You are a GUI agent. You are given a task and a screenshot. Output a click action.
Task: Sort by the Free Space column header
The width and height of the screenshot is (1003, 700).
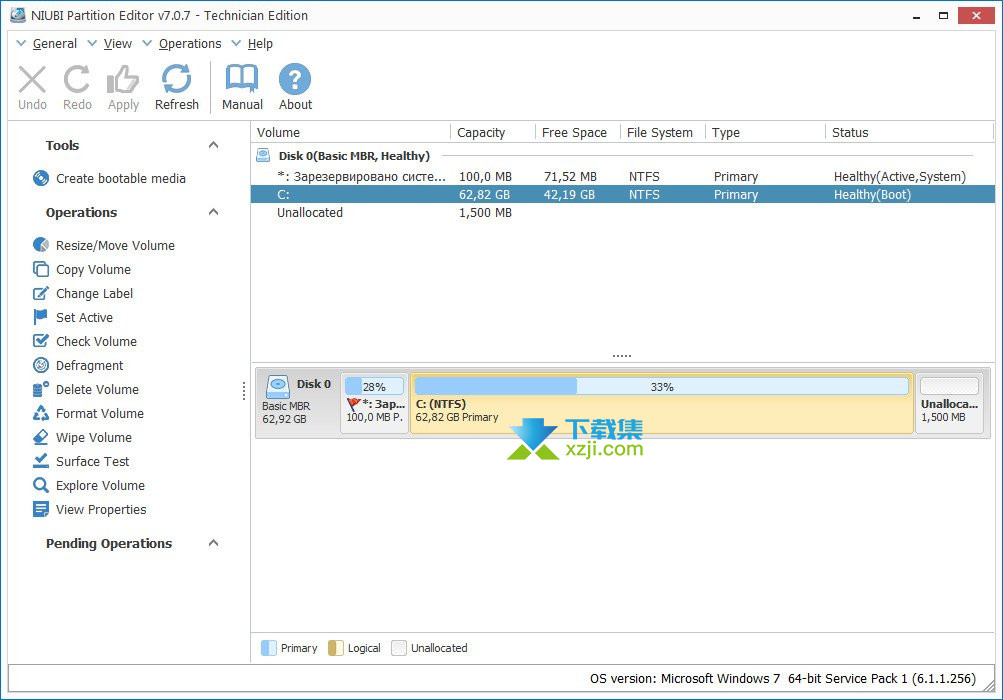coord(578,132)
